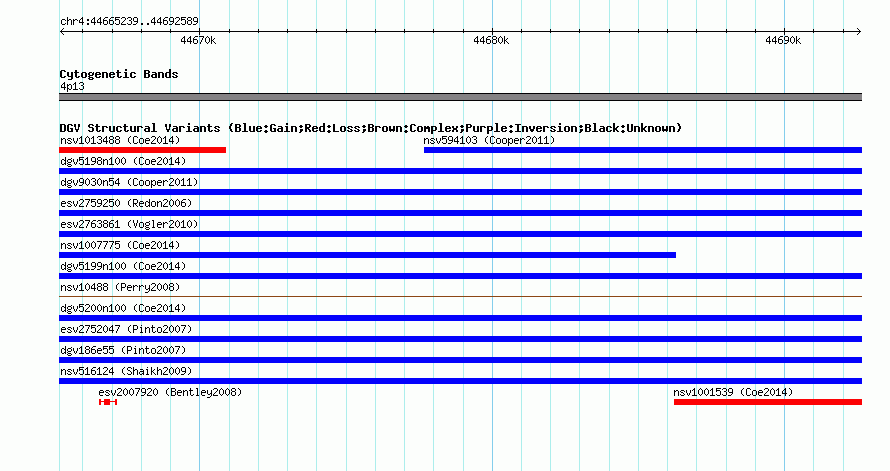The width and height of the screenshot is (890, 471).
Task: Click the nsv594103 (Cooper2011) label
Action: pos(489,140)
